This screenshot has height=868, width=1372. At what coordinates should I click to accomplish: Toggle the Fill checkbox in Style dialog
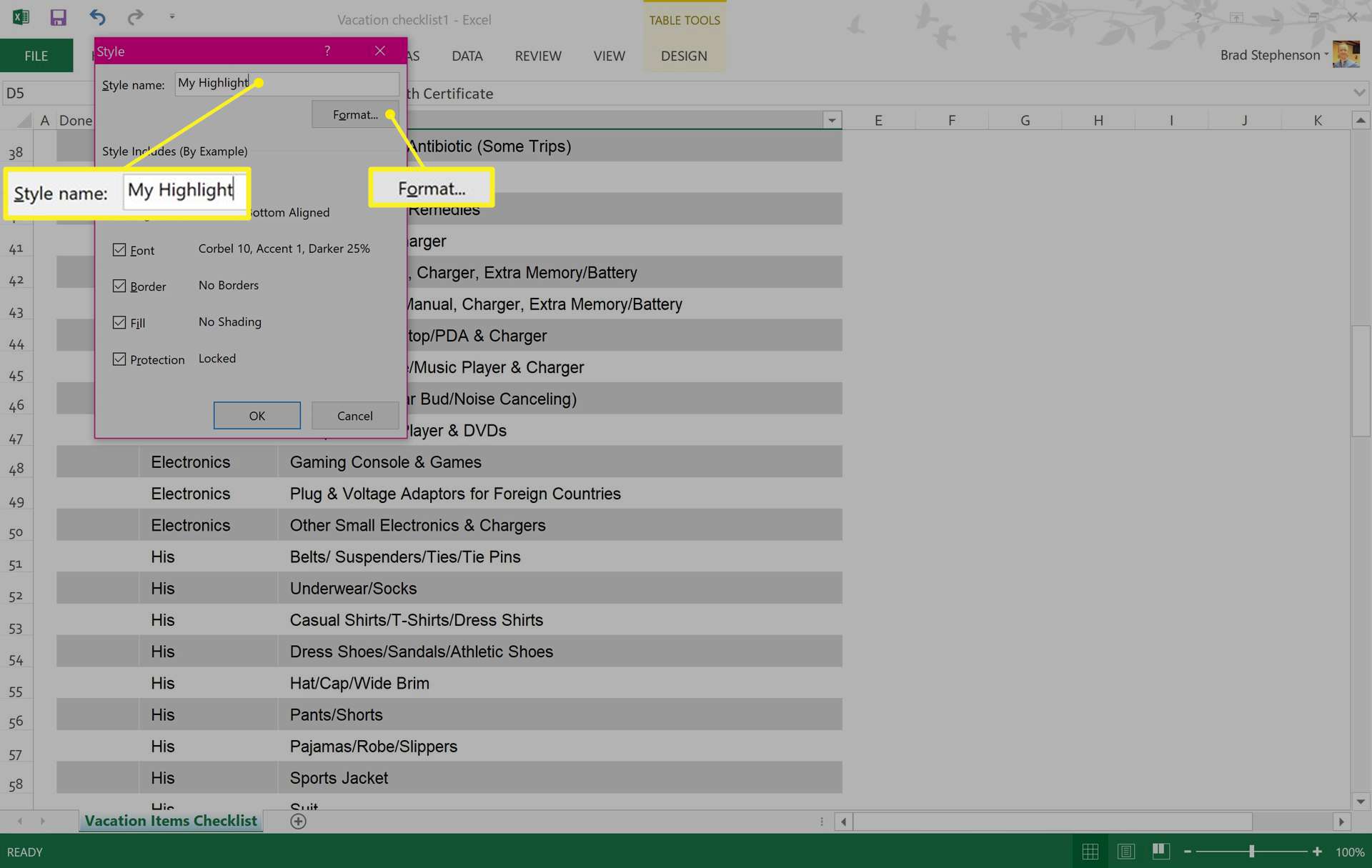[x=119, y=322]
